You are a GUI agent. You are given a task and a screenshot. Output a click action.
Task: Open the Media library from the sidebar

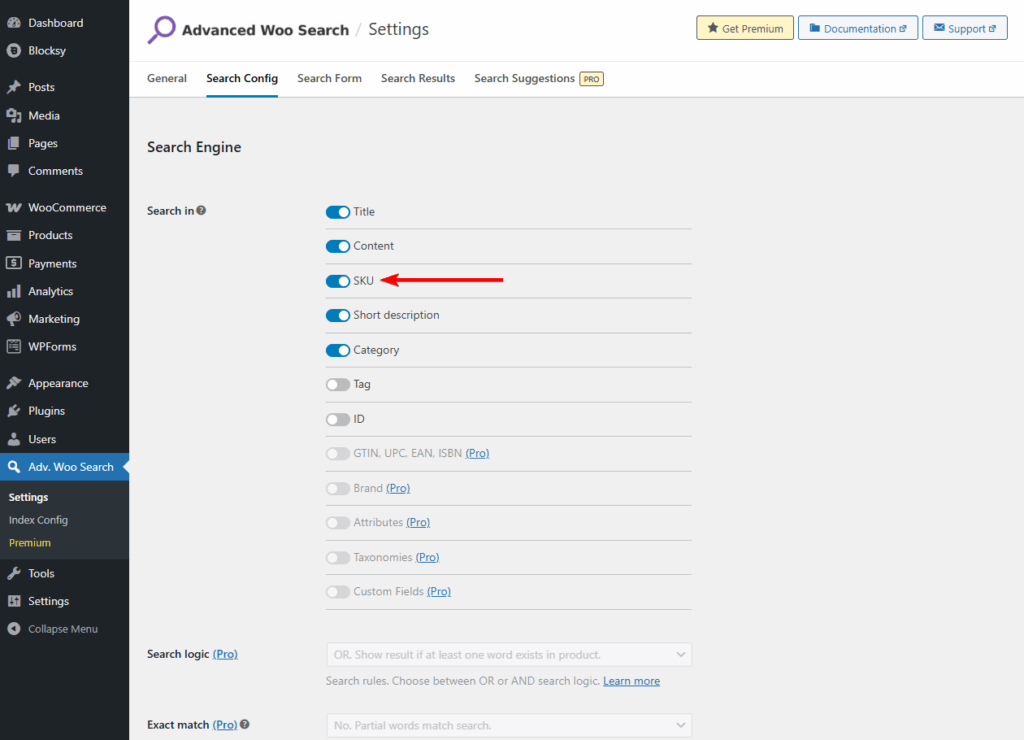pyautogui.click(x=44, y=115)
